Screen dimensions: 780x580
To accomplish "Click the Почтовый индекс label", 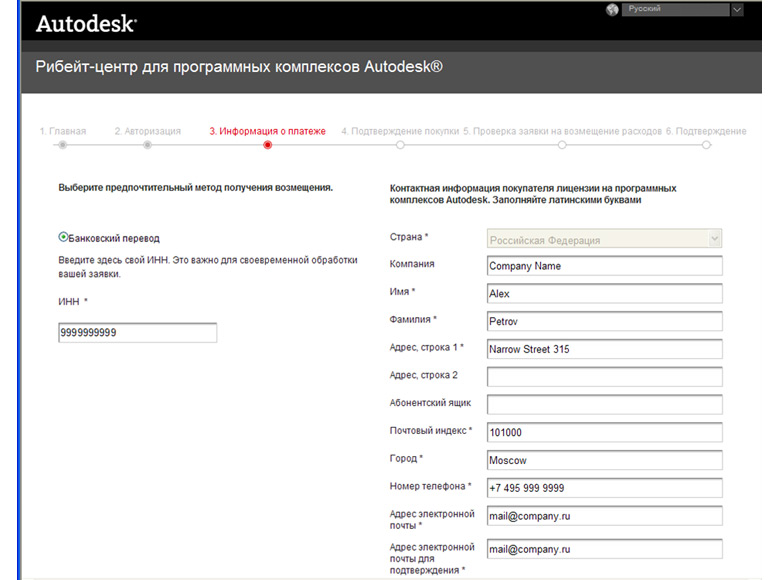I will (431, 431).
